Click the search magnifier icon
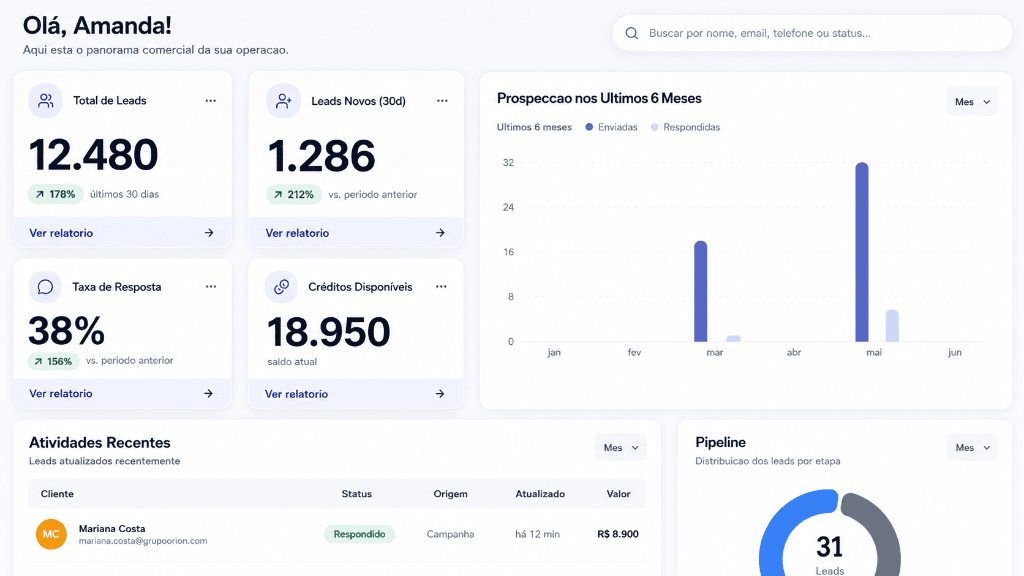This screenshot has height=576, width=1024. click(632, 33)
